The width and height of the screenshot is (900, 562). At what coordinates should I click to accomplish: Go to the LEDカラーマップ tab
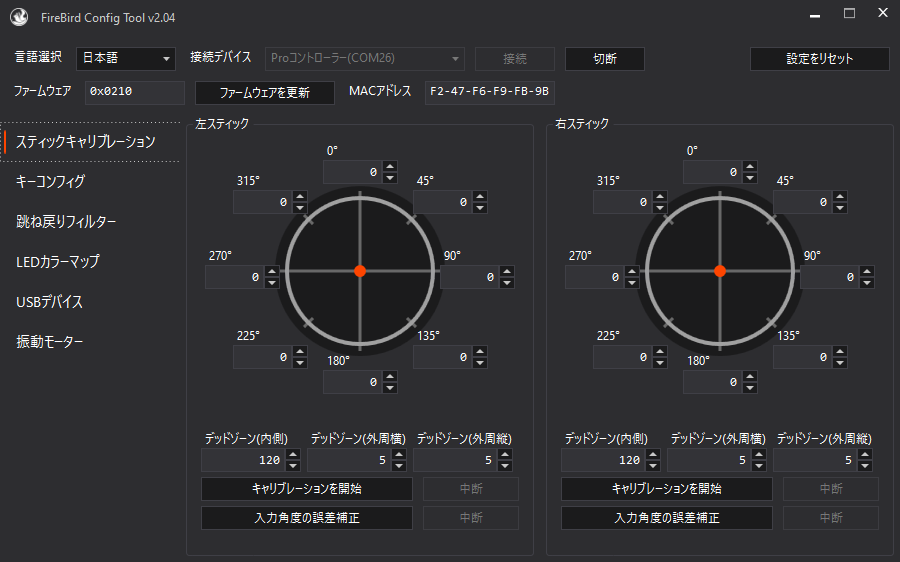[x=91, y=262]
